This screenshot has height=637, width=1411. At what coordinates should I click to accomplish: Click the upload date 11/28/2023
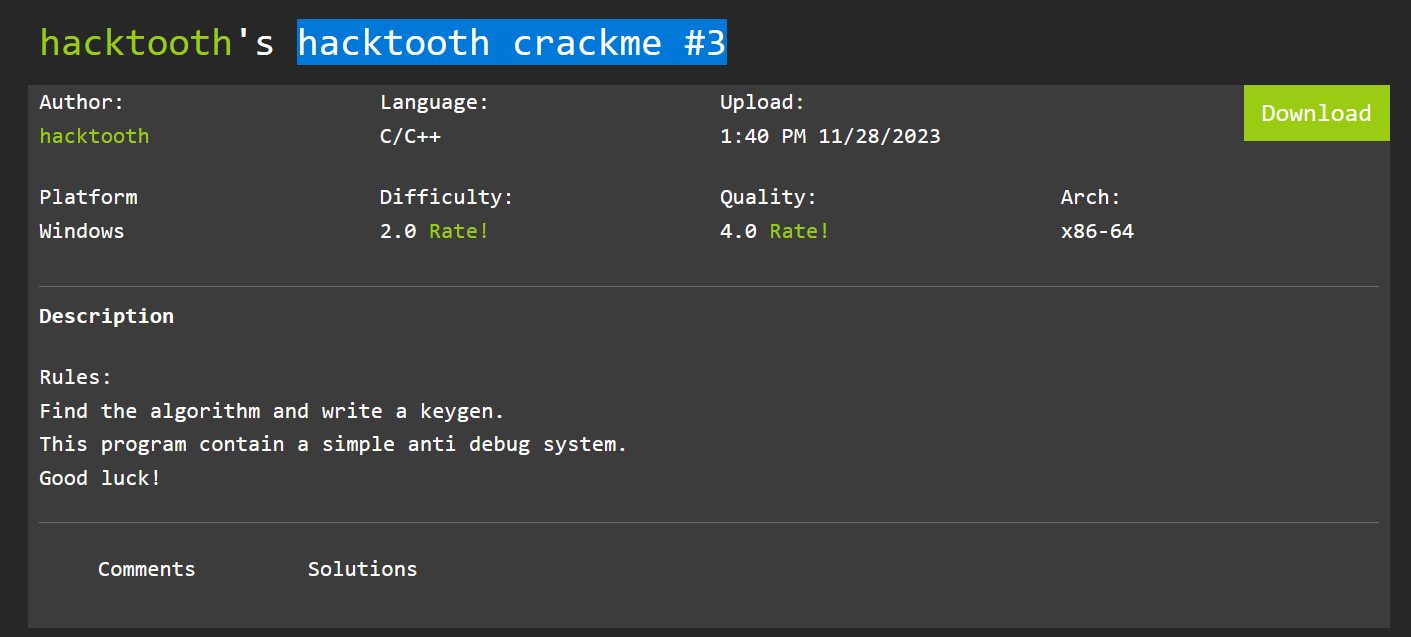point(879,136)
